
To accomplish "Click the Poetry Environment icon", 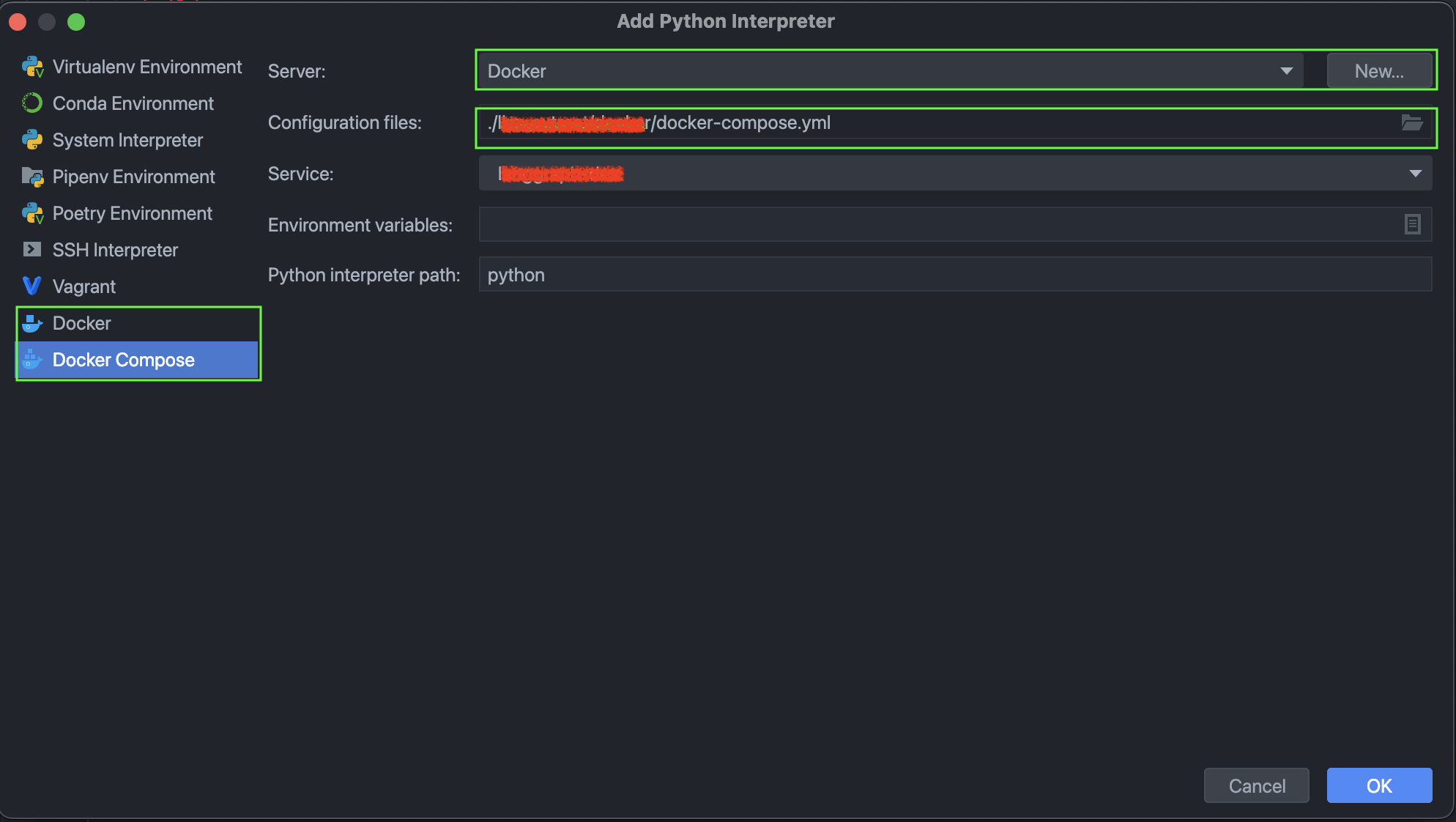I will coord(32,213).
